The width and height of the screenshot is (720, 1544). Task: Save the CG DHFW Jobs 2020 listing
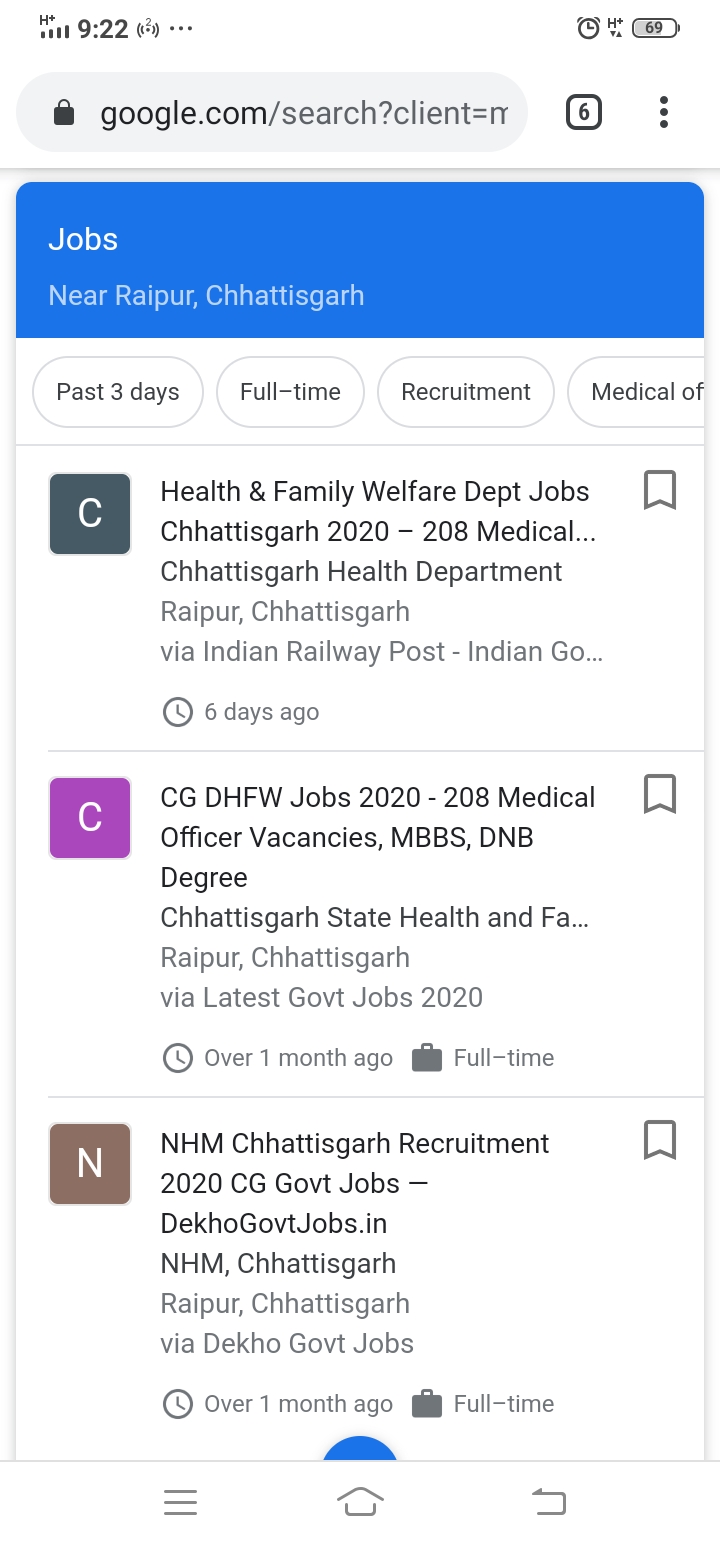pyautogui.click(x=660, y=794)
